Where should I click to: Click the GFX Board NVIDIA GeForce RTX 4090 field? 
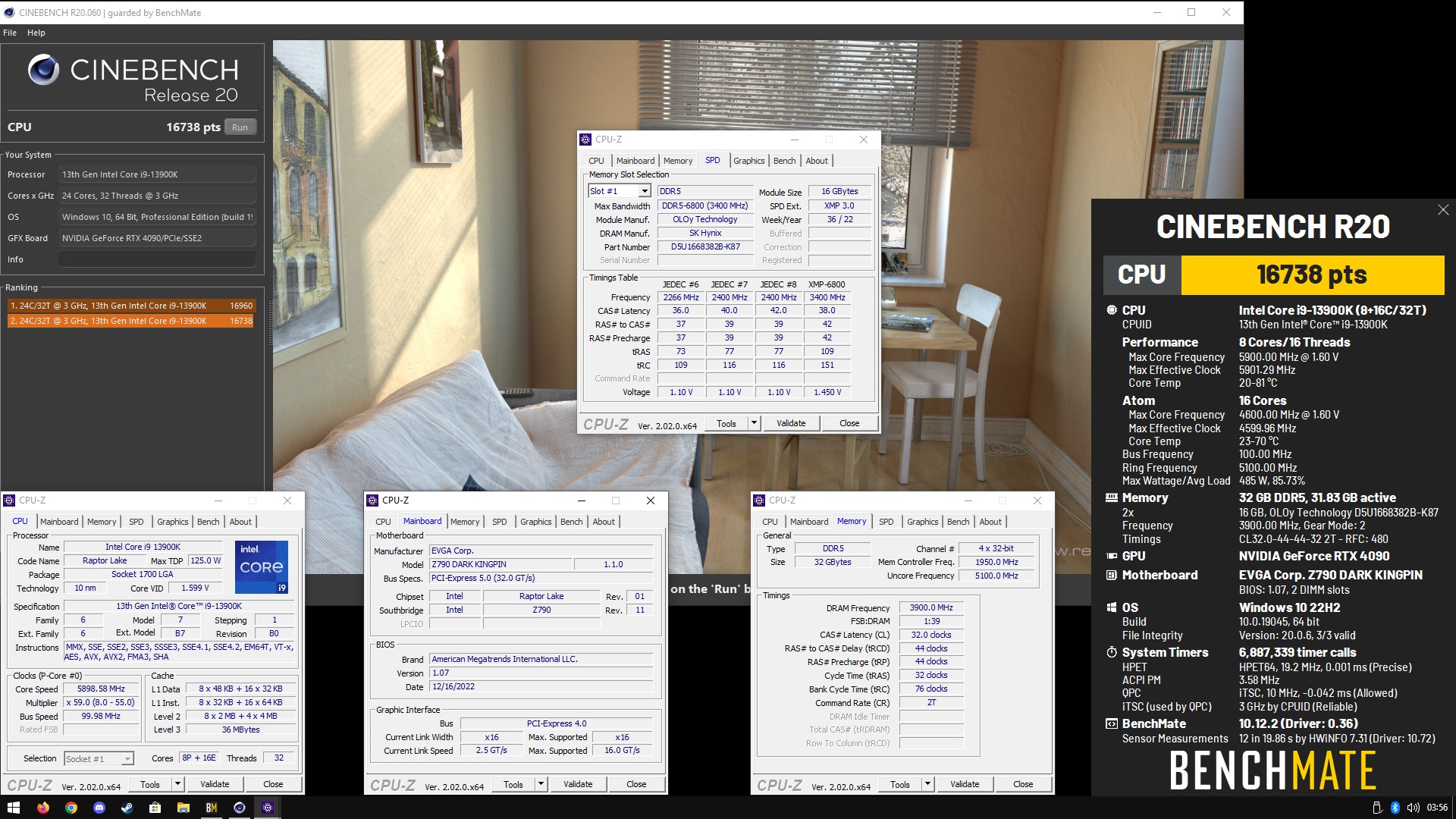pyautogui.click(x=157, y=238)
